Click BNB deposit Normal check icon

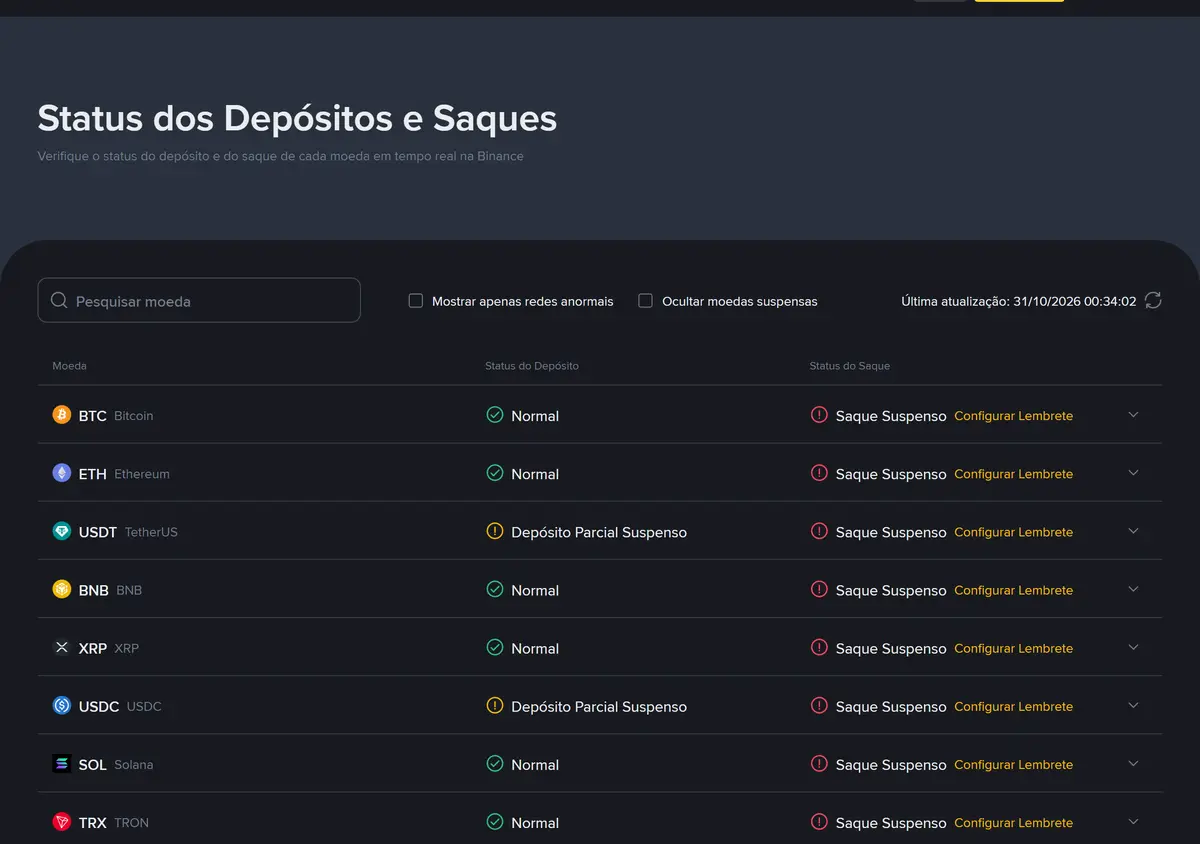tap(494, 589)
